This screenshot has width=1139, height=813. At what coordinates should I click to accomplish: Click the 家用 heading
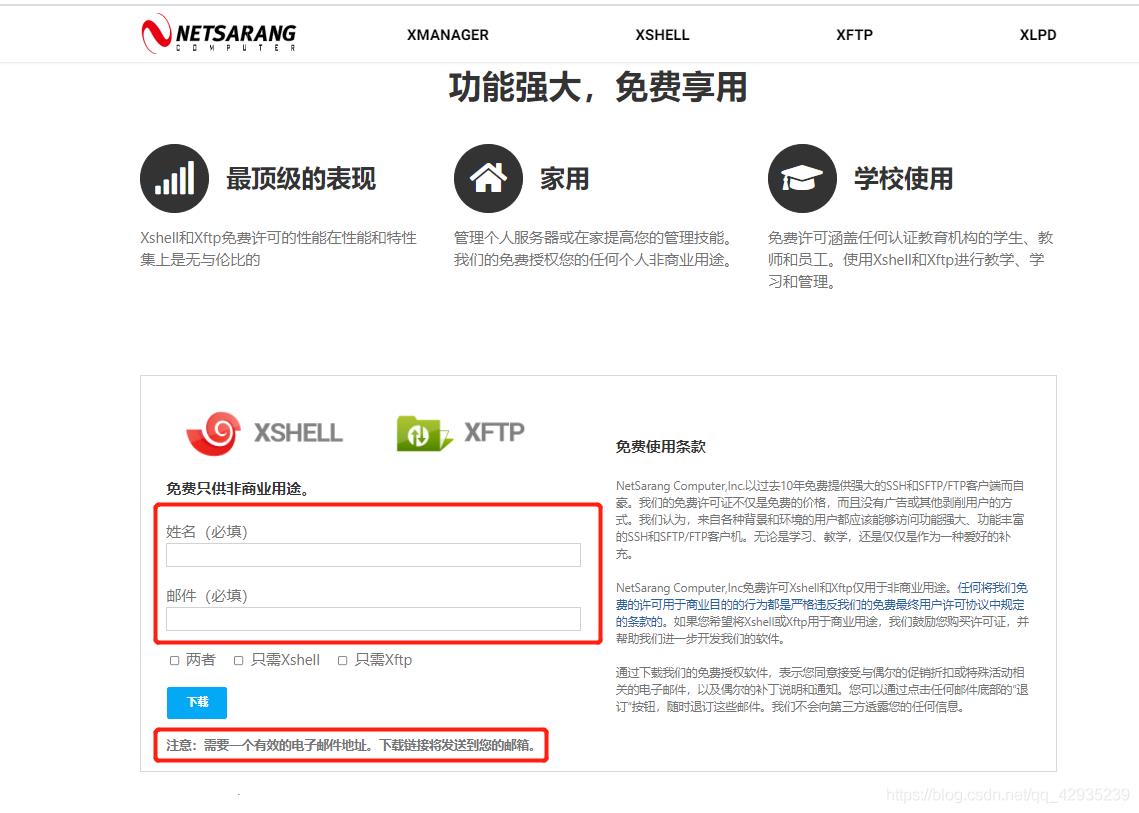[x=564, y=179]
